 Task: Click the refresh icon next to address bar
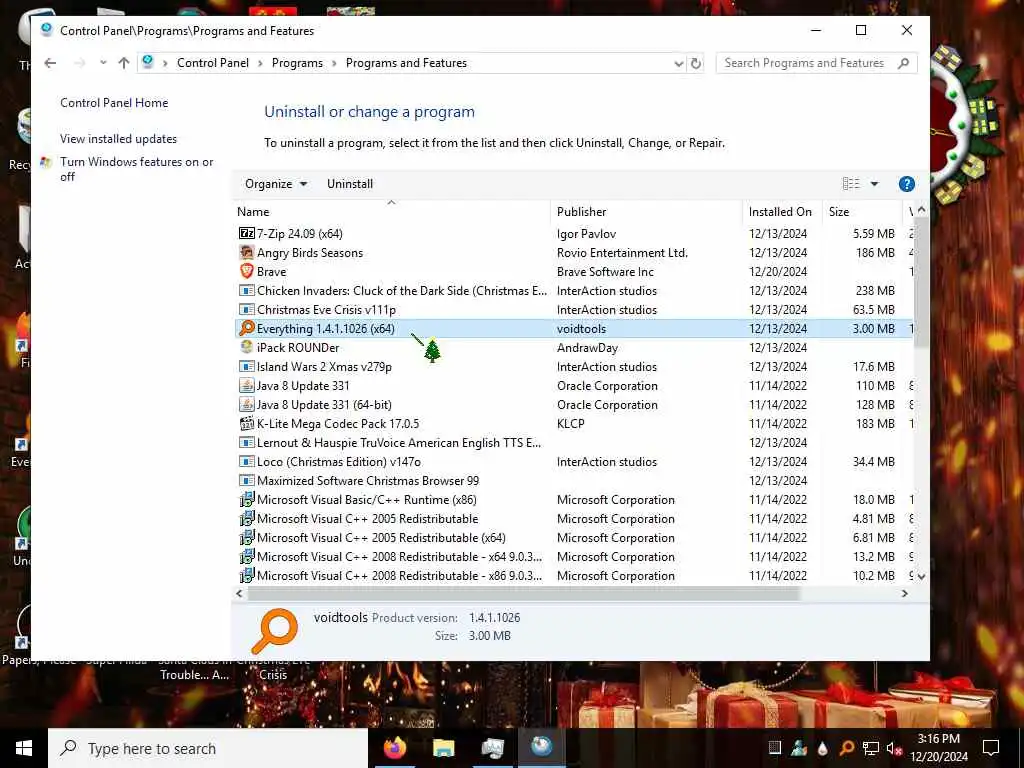click(696, 63)
